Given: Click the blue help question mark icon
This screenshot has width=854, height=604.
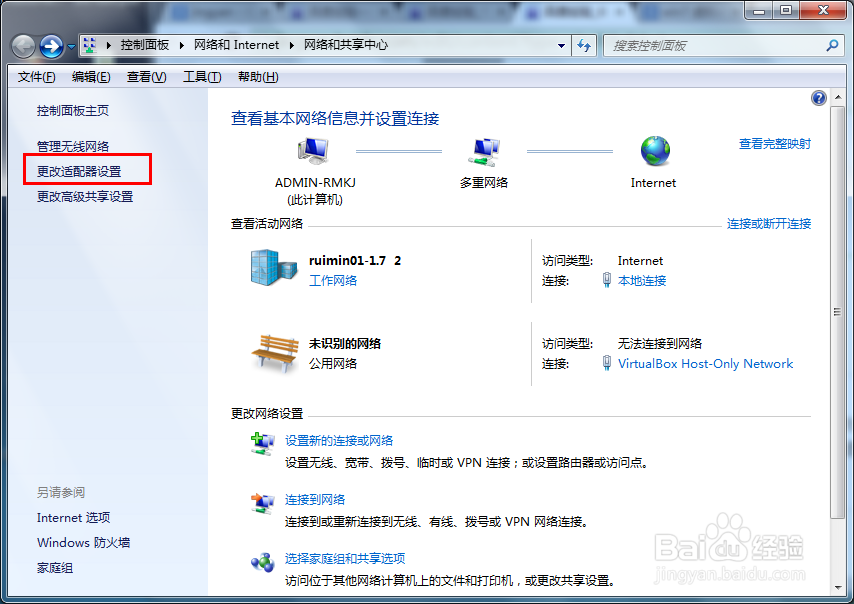Looking at the screenshot, I should coord(818,97).
